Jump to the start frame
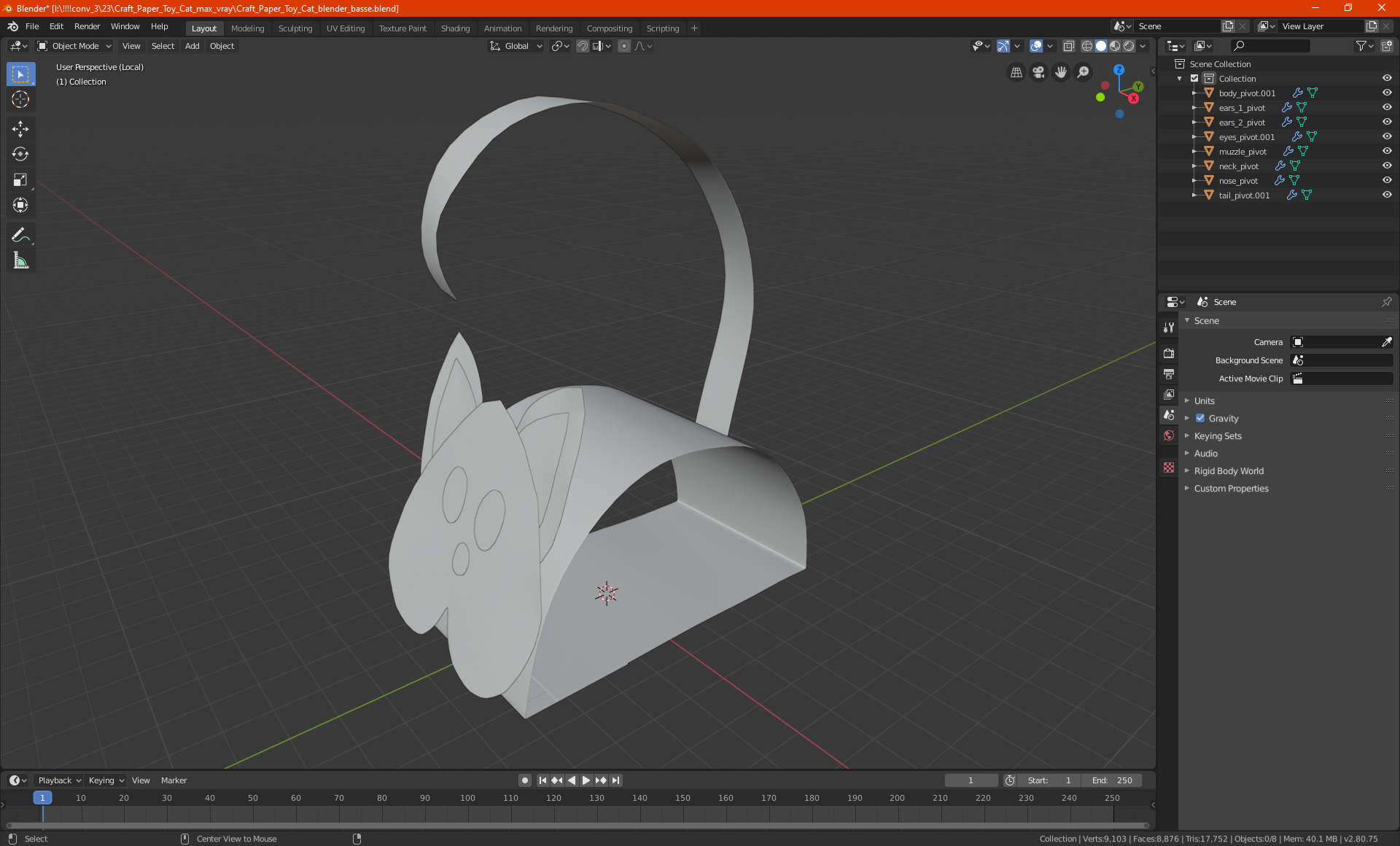1400x846 pixels. pyautogui.click(x=542, y=780)
